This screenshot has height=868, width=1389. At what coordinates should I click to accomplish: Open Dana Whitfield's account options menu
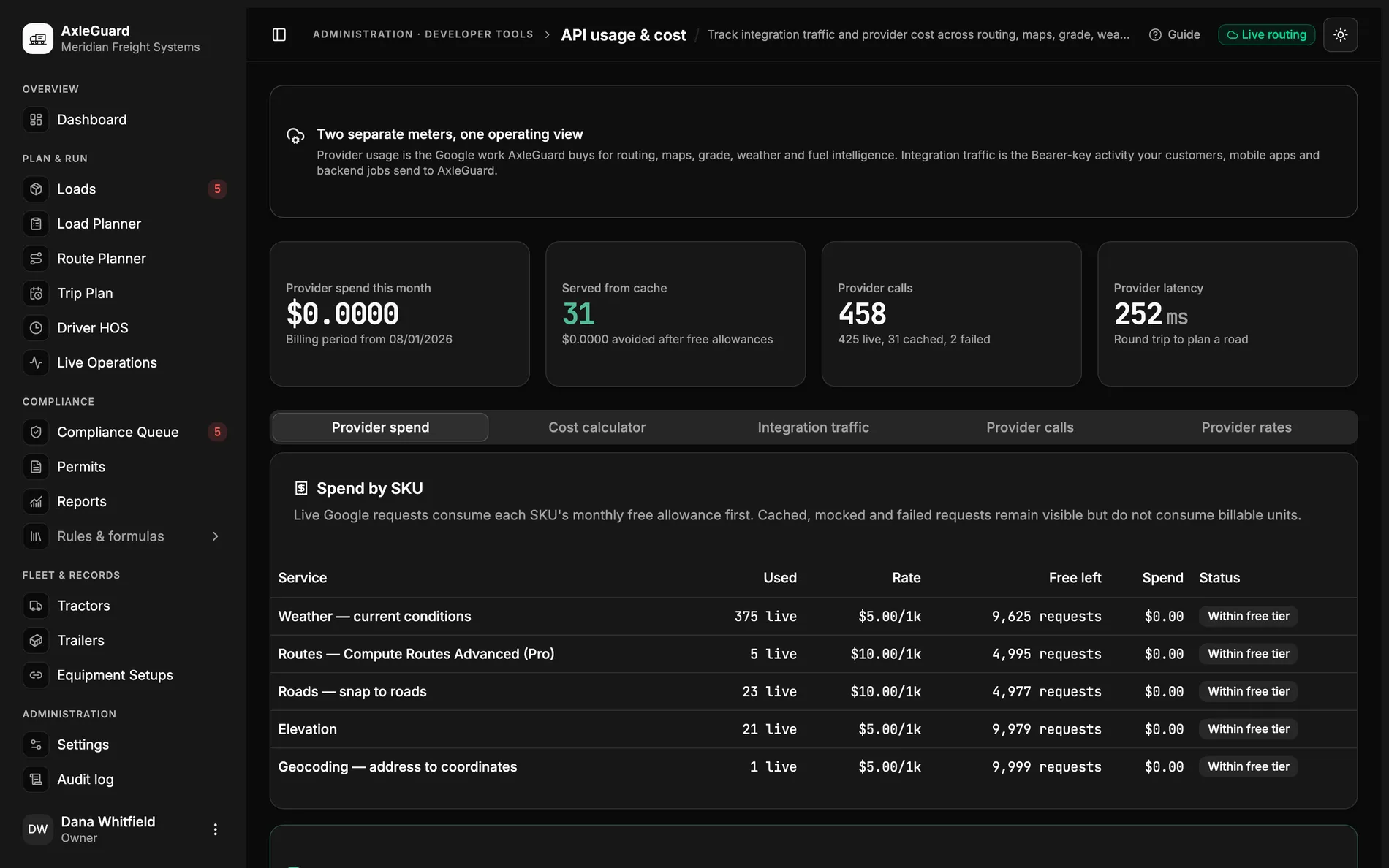(215, 829)
